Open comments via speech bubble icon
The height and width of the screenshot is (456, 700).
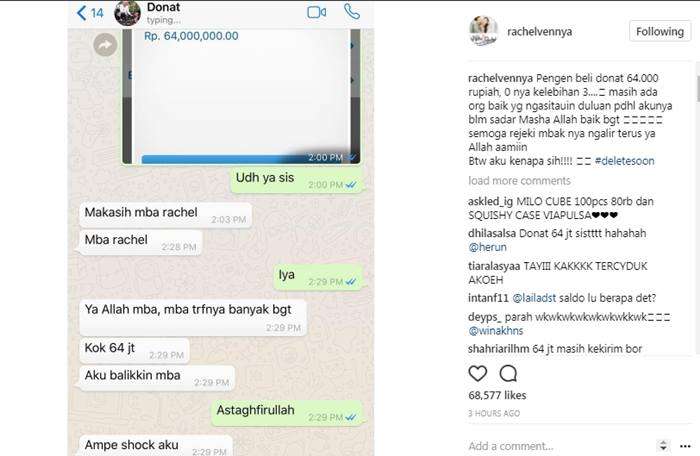(x=508, y=373)
